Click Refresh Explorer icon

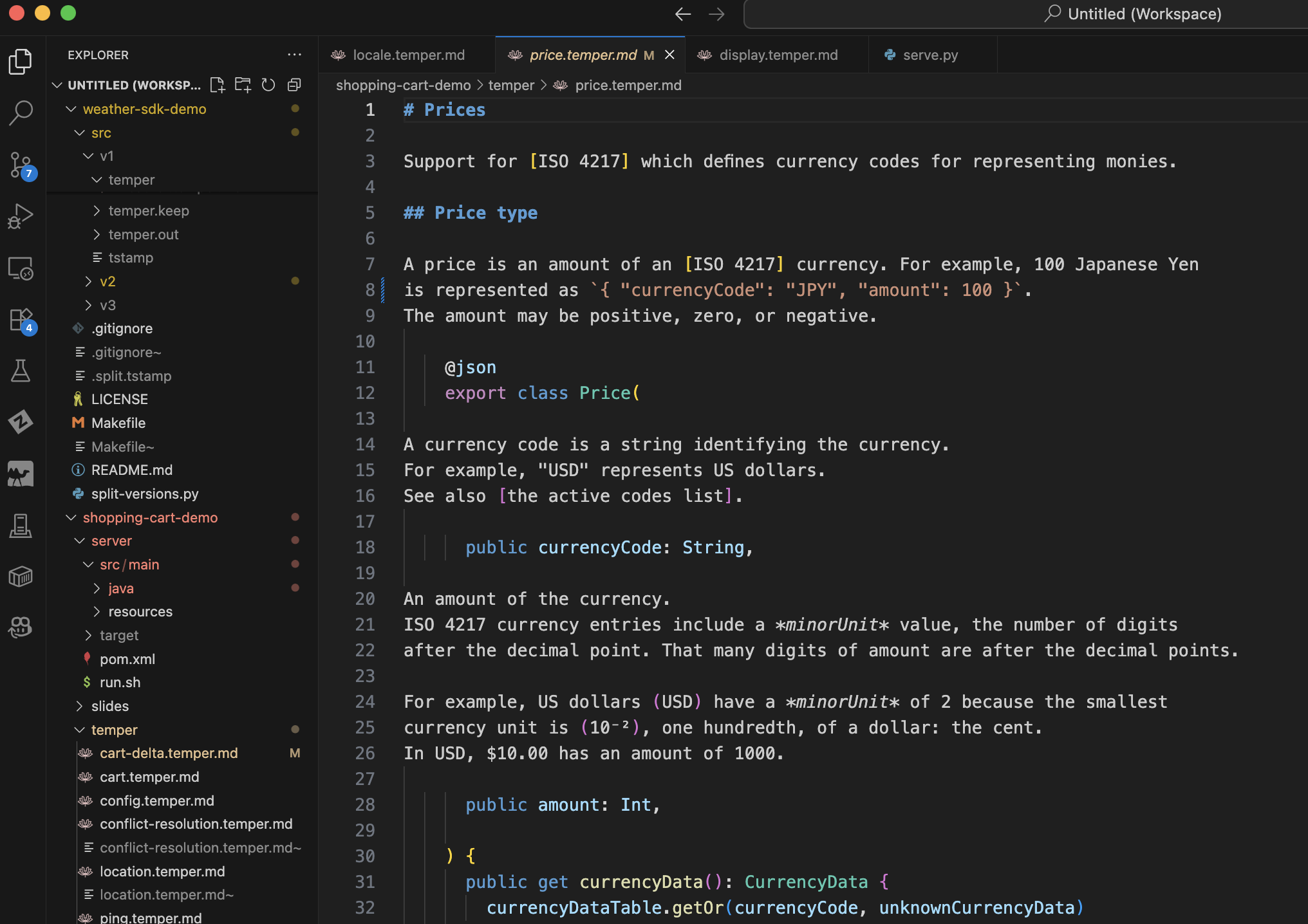pos(268,85)
